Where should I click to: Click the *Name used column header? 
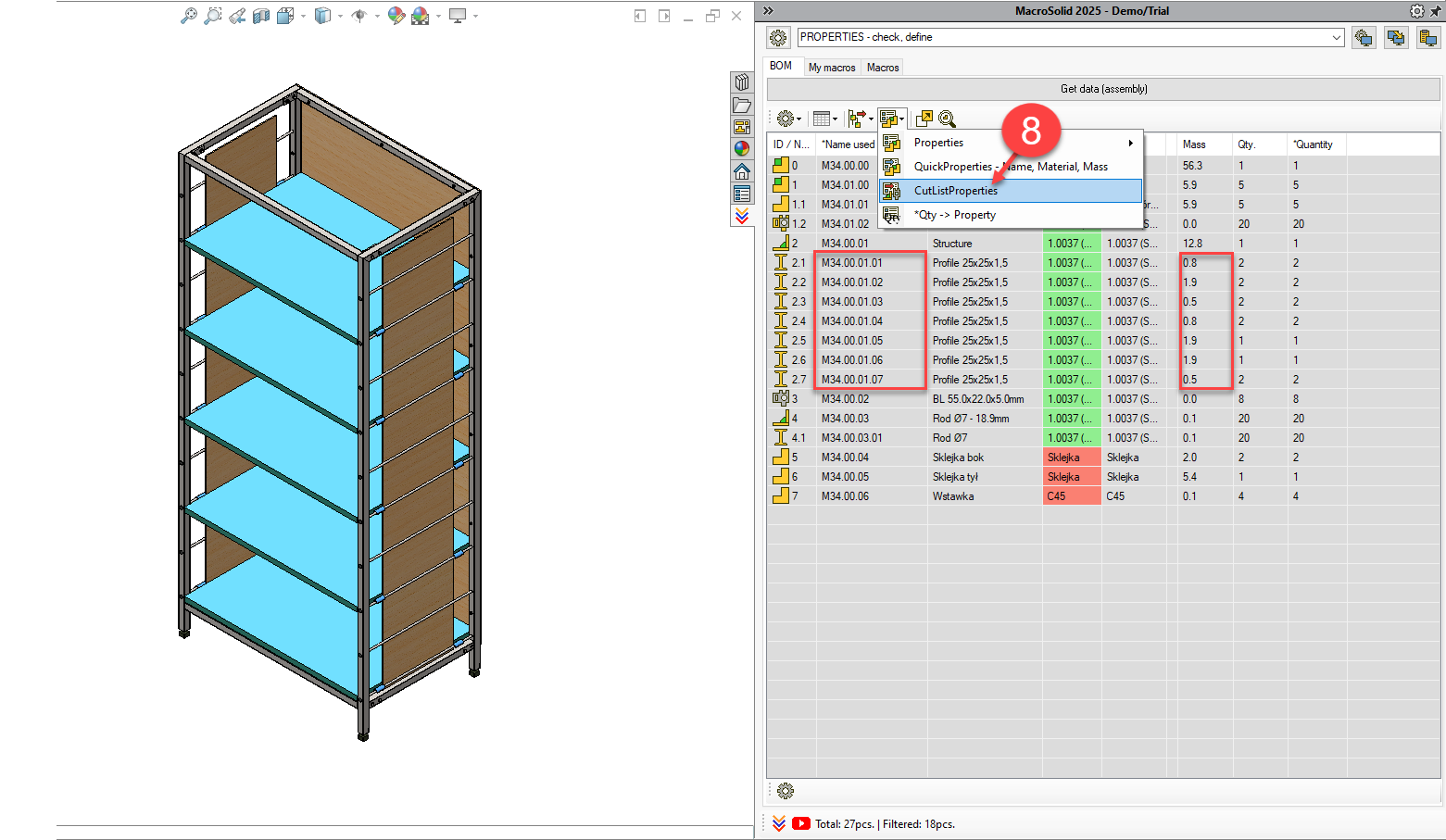(x=847, y=144)
